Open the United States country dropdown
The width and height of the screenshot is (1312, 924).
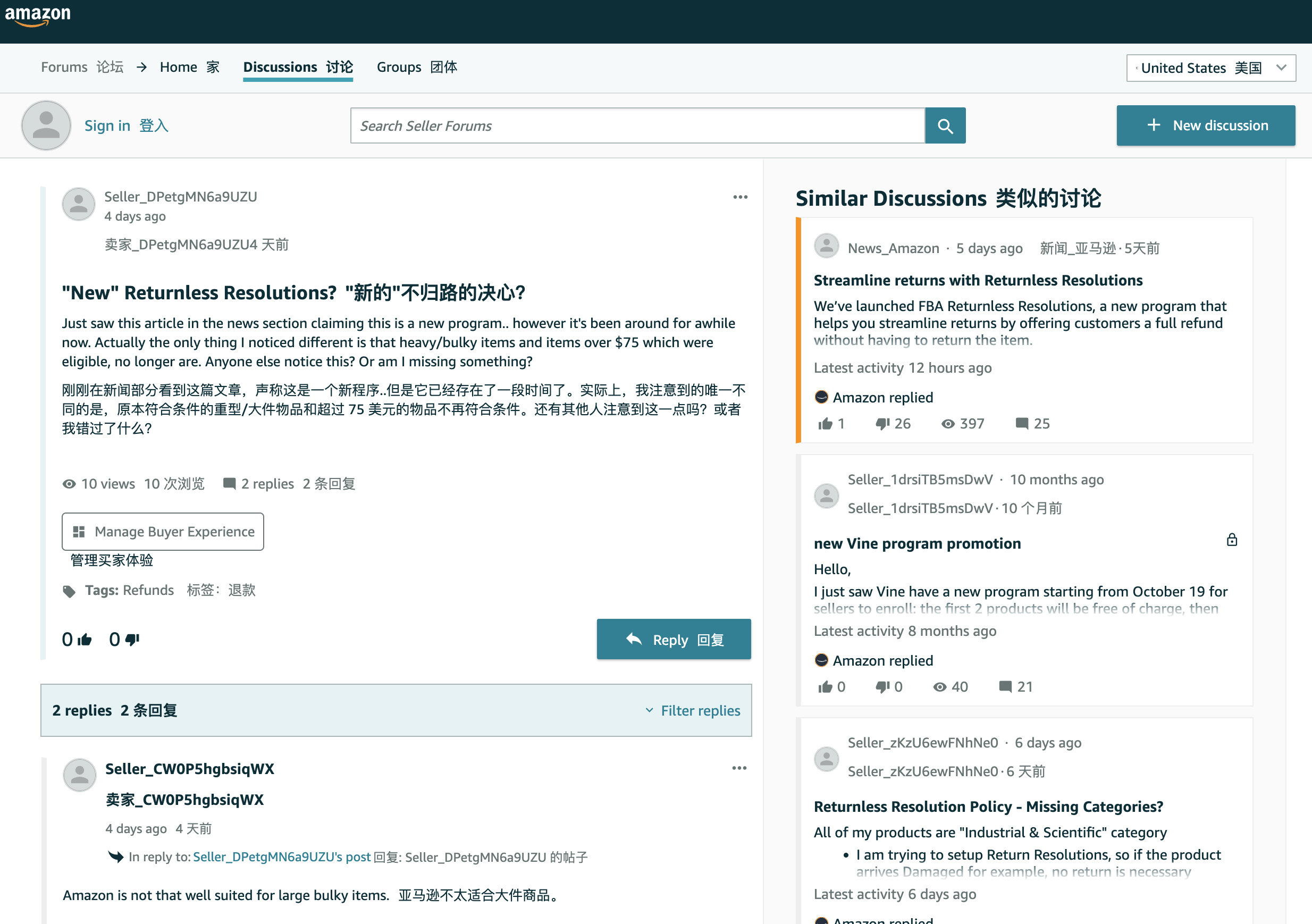click(1211, 68)
